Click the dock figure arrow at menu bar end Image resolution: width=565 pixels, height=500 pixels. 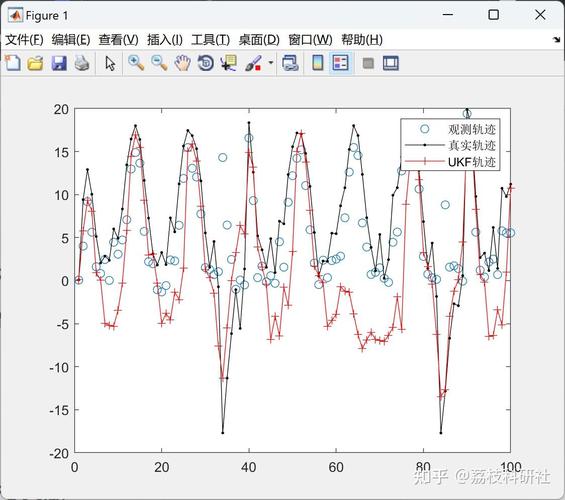click(556, 40)
